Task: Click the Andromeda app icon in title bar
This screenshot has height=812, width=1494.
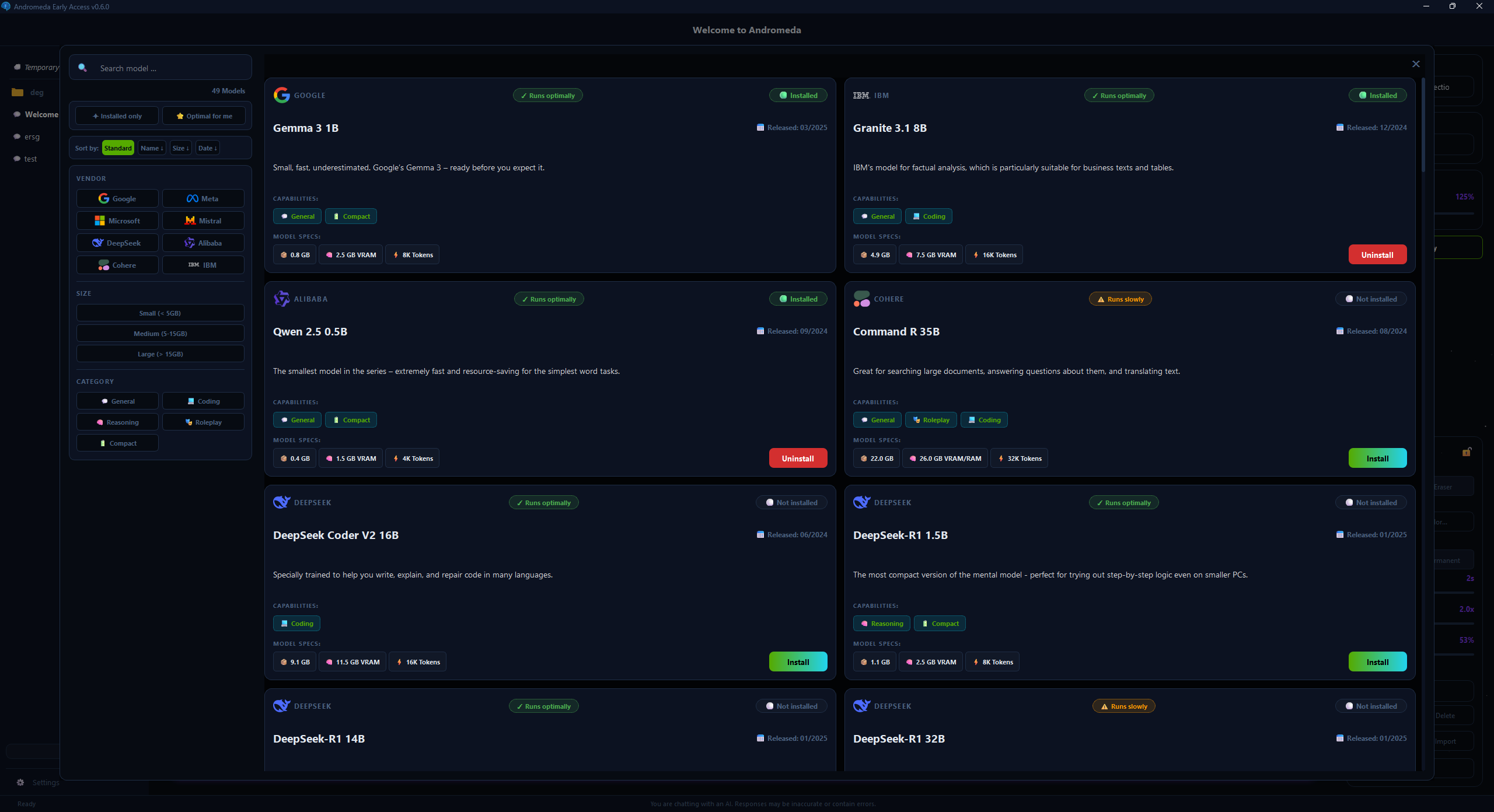Action: (x=6, y=6)
